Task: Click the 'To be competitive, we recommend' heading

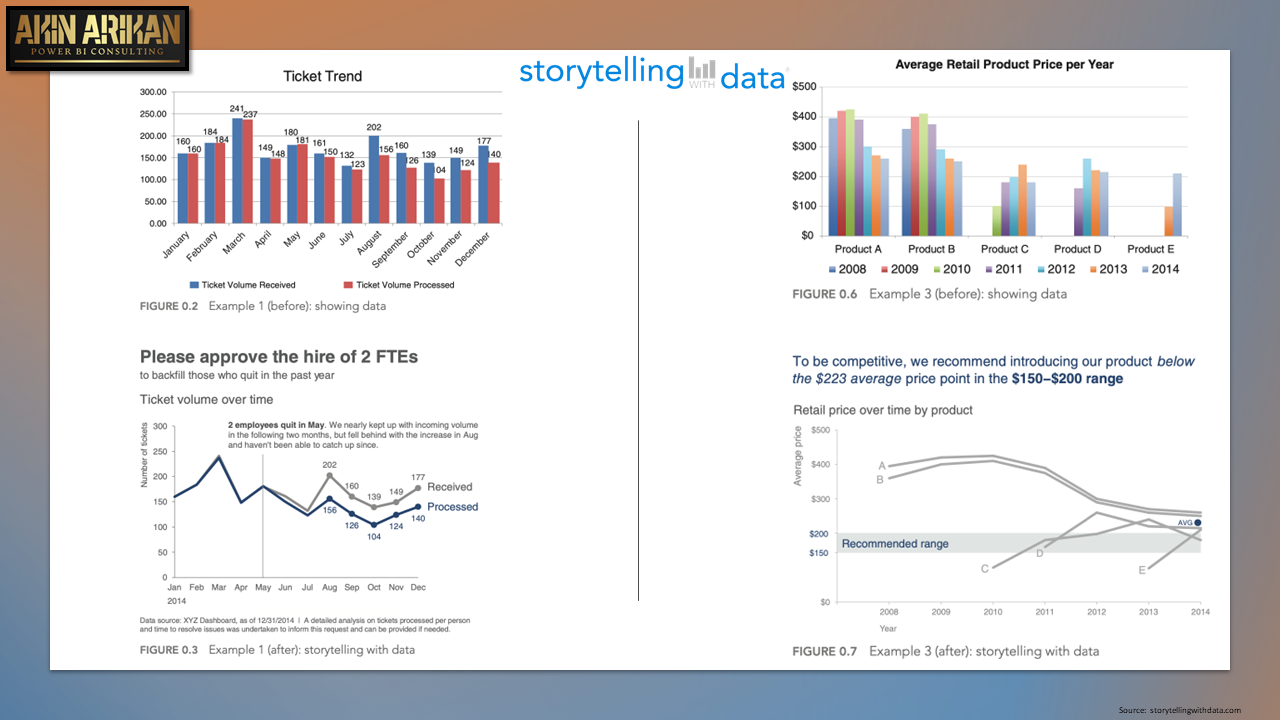Action: tap(994, 370)
